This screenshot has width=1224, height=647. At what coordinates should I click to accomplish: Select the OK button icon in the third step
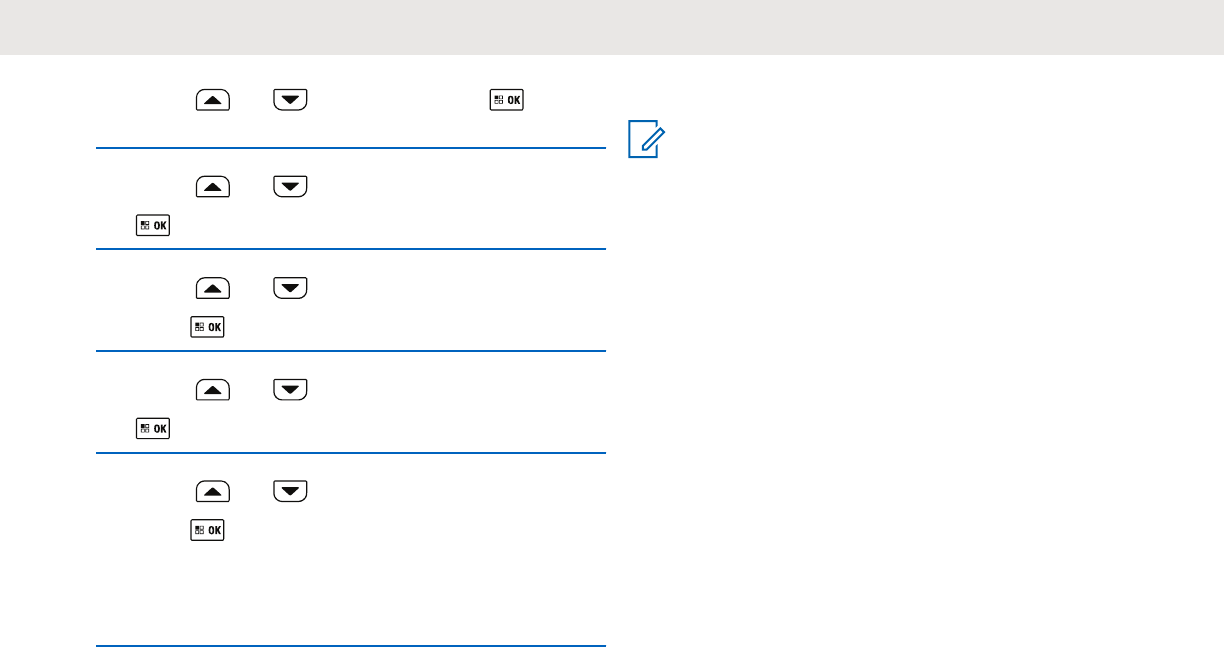pos(208,327)
